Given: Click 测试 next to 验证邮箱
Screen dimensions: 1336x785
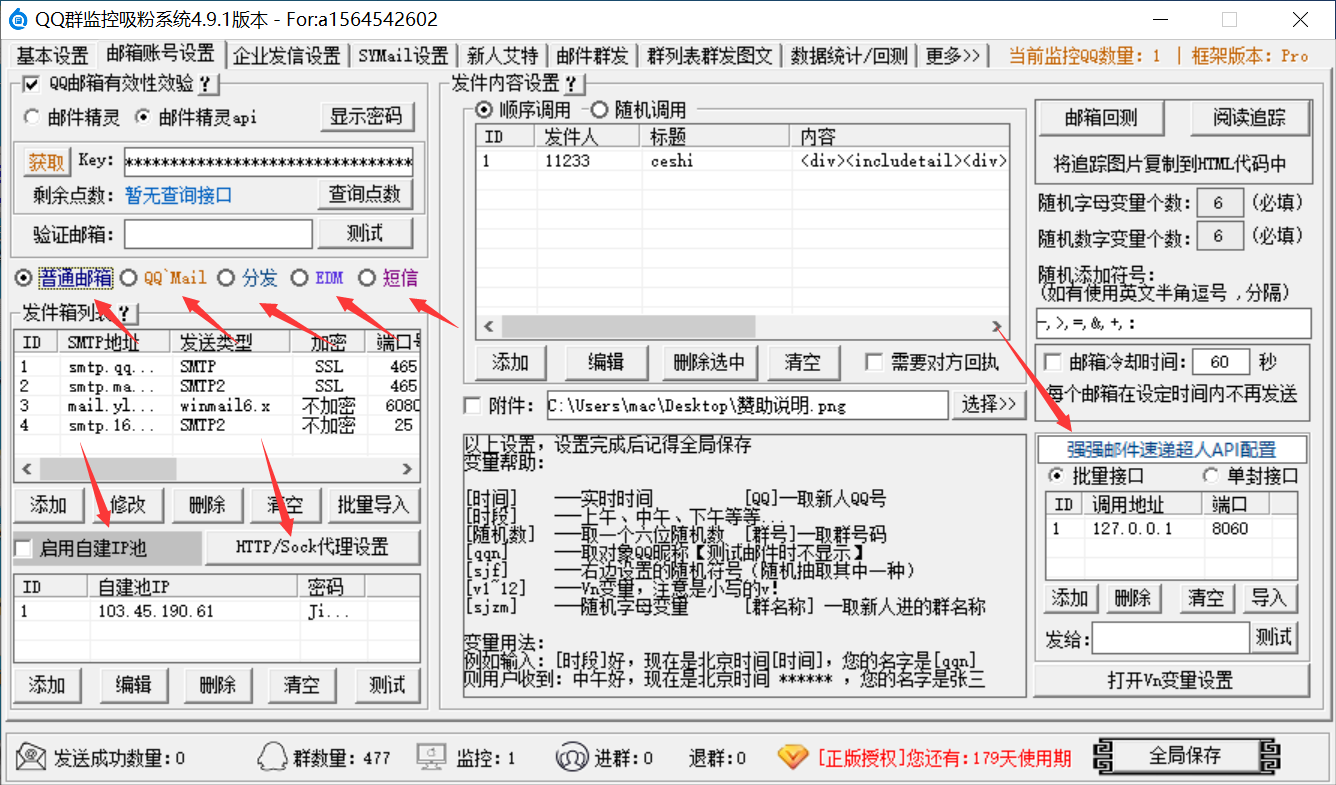Looking at the screenshot, I should coord(365,234).
